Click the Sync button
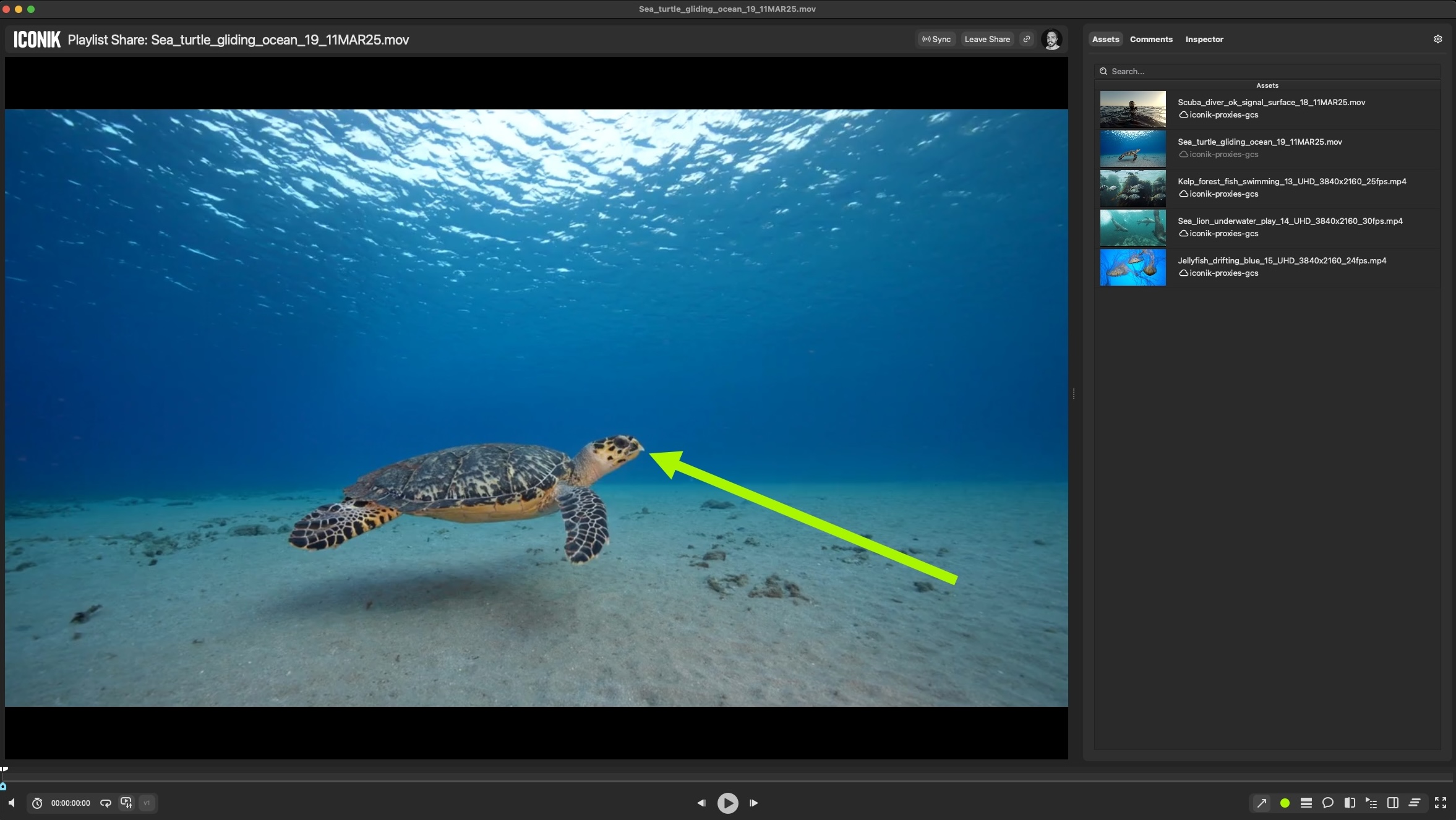 point(936,39)
